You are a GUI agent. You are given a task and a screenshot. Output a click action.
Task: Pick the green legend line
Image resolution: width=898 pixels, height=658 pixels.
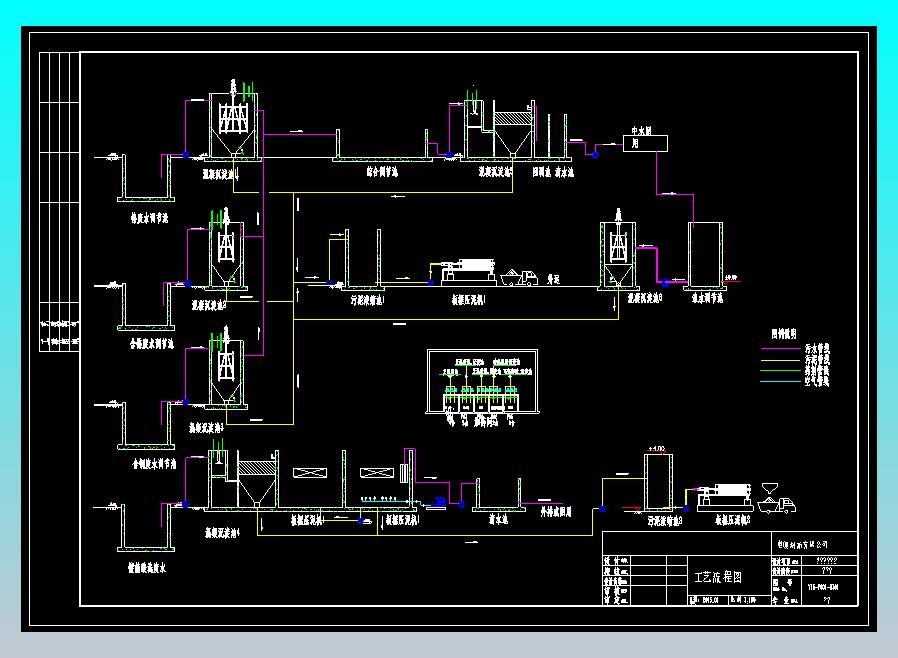pyautogui.click(x=781, y=371)
